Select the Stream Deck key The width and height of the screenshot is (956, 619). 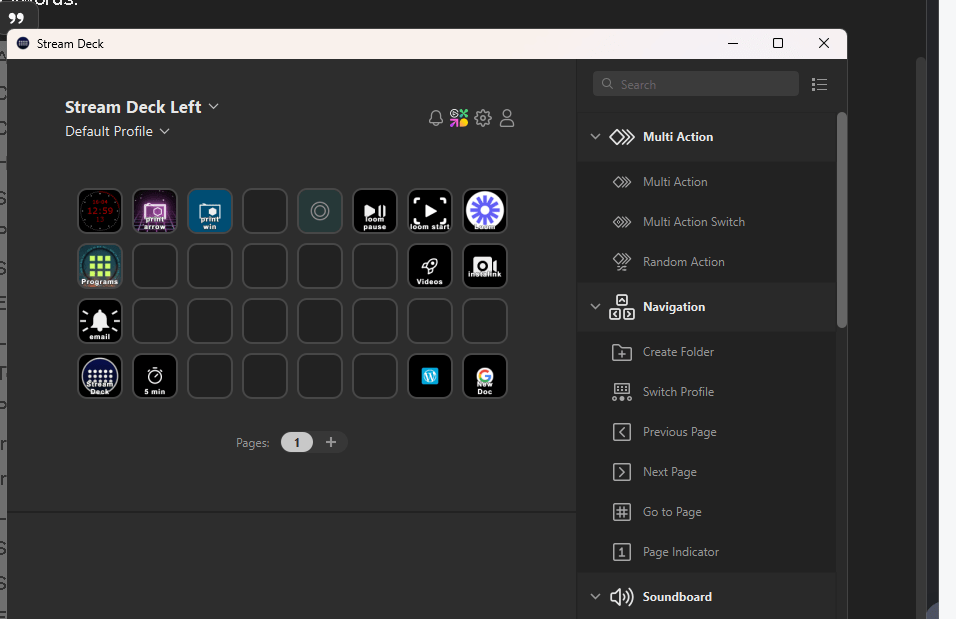(100, 376)
